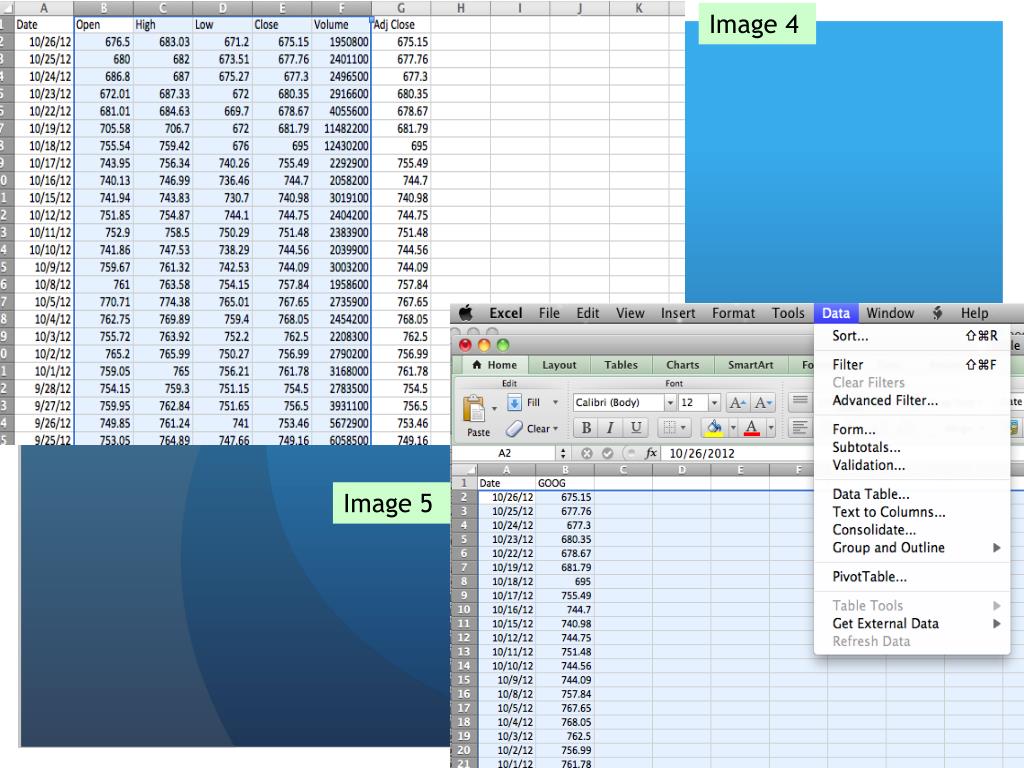Click the Clear eraser icon in Edit group

point(514,428)
